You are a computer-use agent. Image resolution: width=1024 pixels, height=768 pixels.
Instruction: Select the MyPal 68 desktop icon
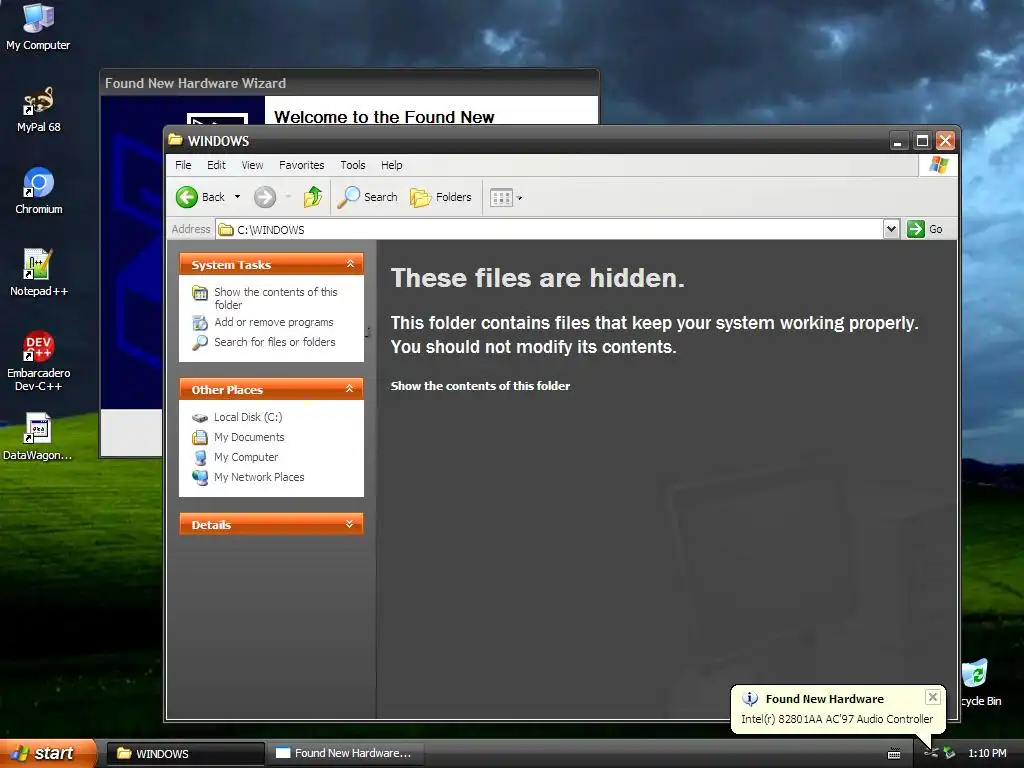click(39, 110)
